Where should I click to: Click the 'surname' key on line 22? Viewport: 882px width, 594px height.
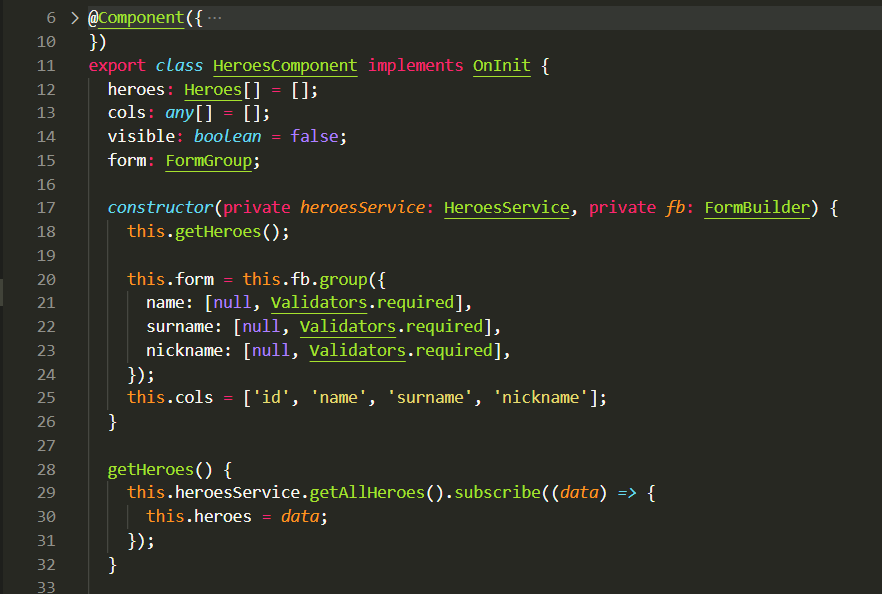179,327
